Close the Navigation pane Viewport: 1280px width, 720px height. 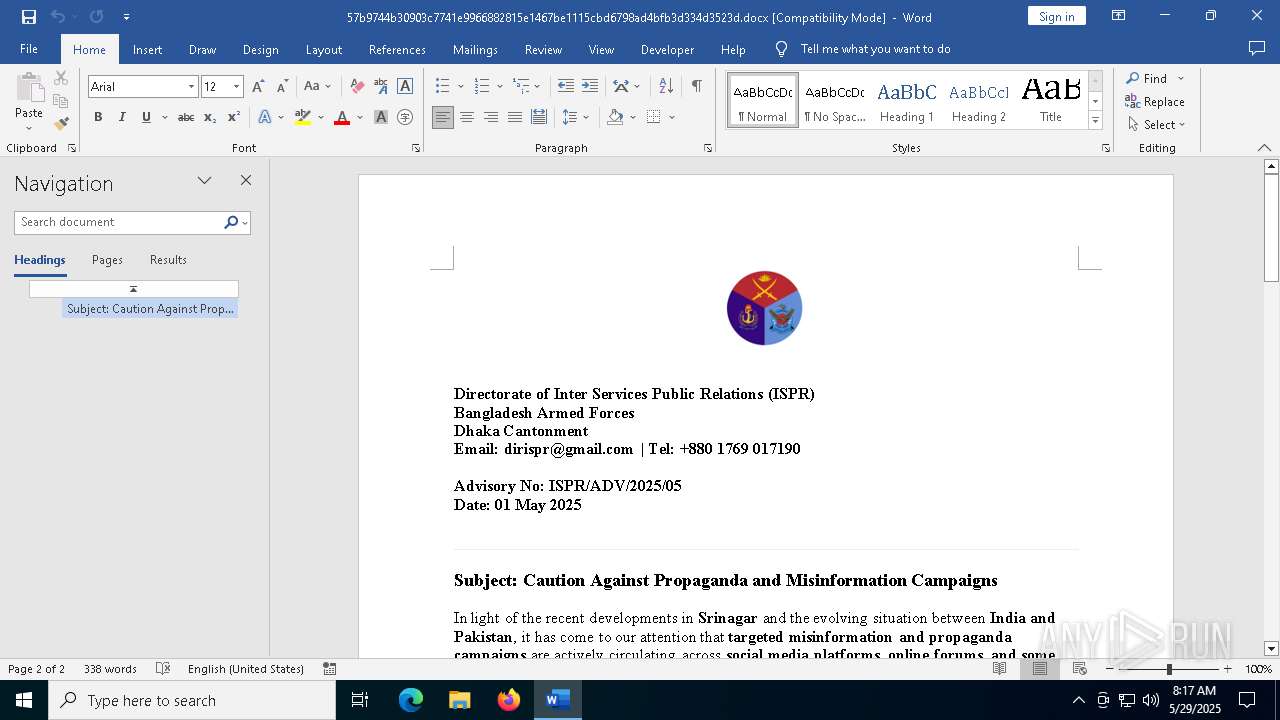(x=246, y=181)
